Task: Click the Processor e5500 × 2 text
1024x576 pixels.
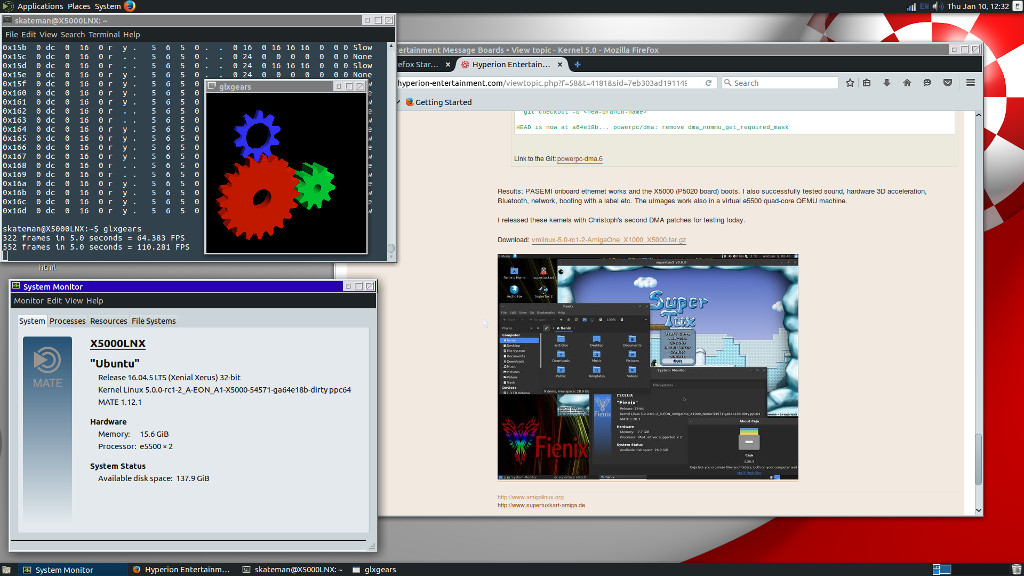Action: (x=135, y=447)
